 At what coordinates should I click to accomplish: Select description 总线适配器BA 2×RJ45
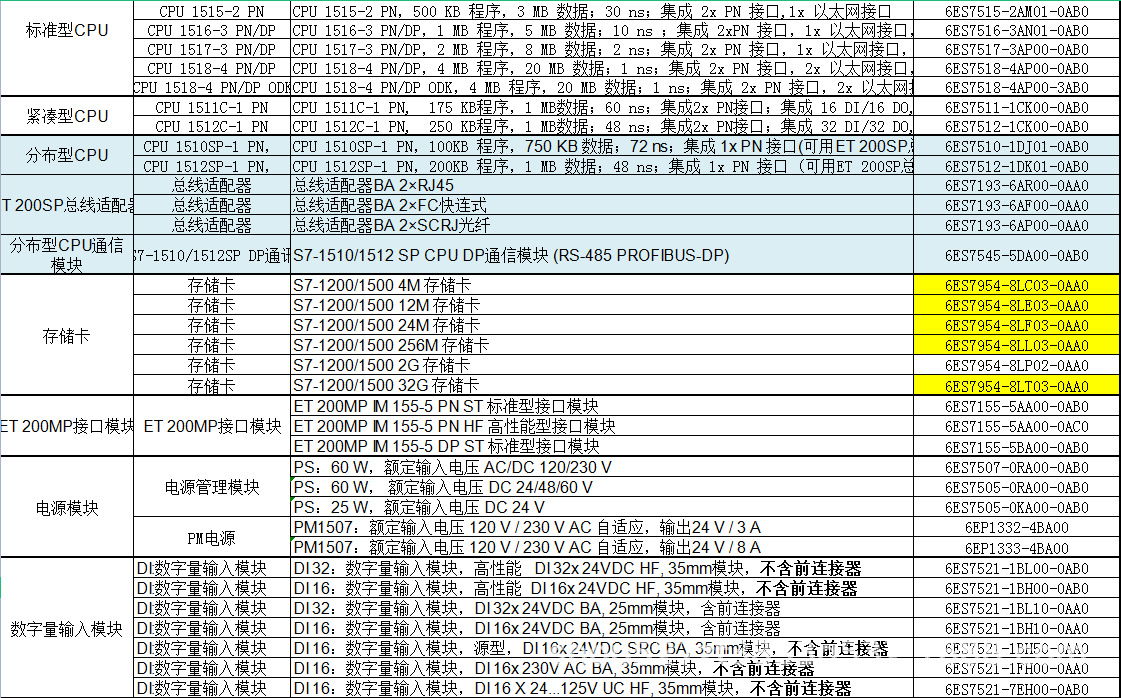pos(602,185)
